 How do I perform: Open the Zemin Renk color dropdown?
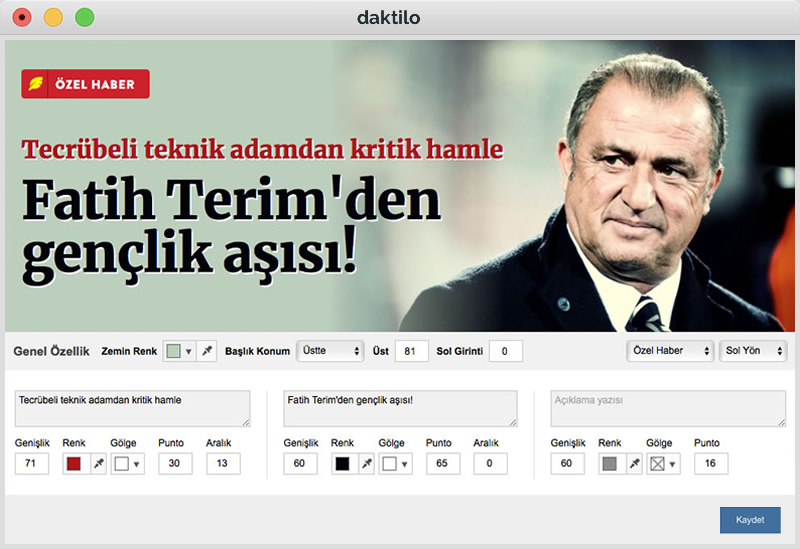click(x=180, y=351)
